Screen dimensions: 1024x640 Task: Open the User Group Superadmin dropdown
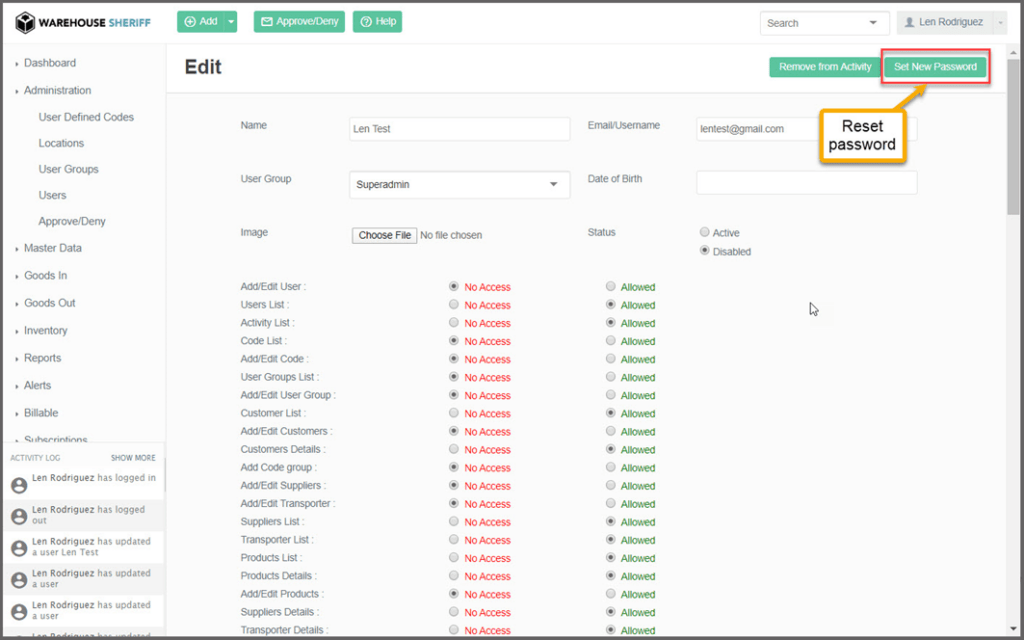(x=459, y=185)
